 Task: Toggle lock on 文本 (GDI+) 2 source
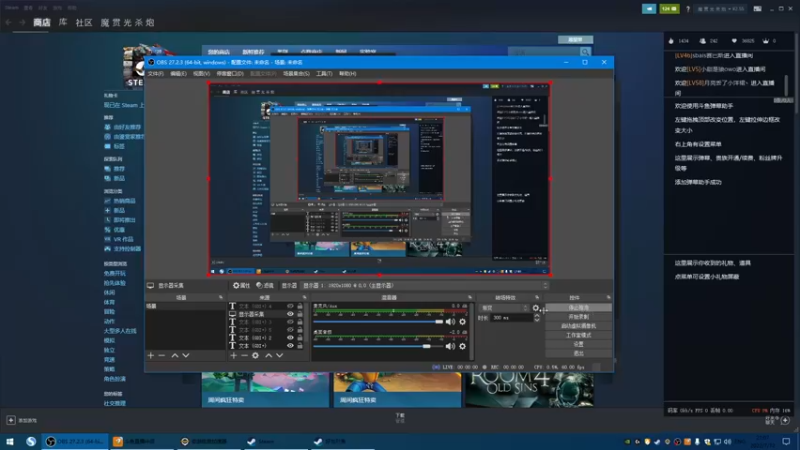pos(300,338)
